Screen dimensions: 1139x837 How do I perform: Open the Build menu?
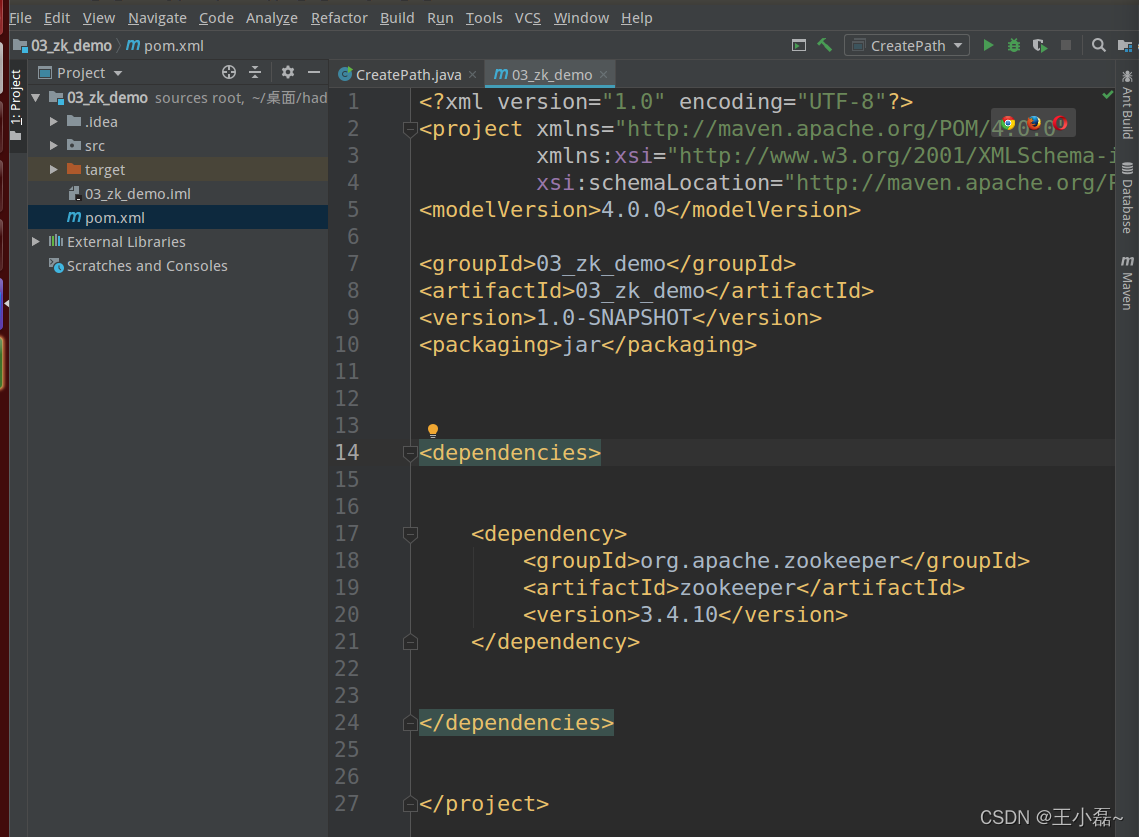click(x=397, y=17)
